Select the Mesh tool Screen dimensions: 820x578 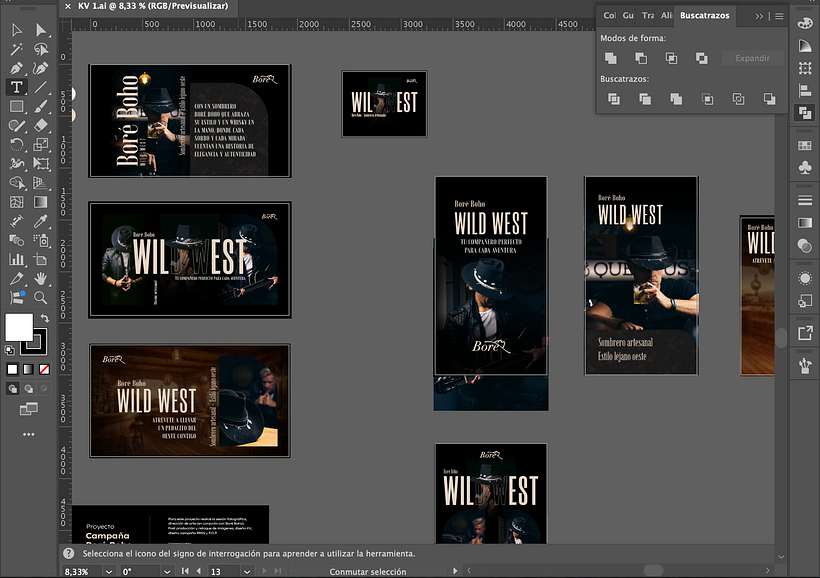17,202
